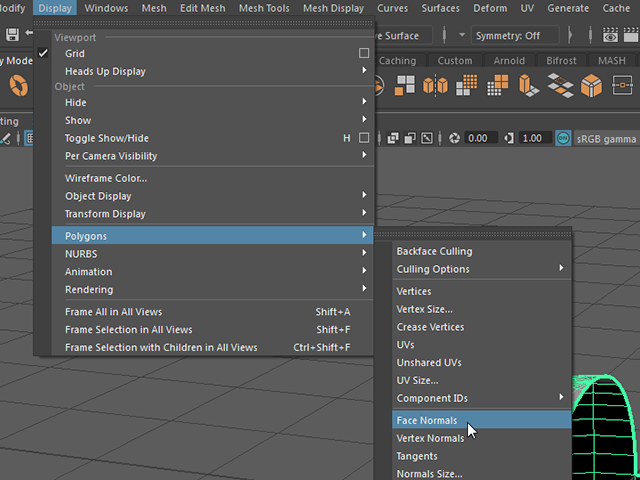Image resolution: width=640 pixels, height=480 pixels.
Task: Click the camera exposure aperture icon
Action: (454, 138)
